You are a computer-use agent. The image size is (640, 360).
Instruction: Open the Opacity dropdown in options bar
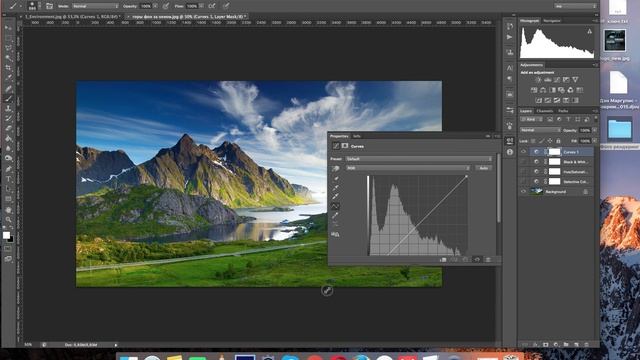coord(155,6)
